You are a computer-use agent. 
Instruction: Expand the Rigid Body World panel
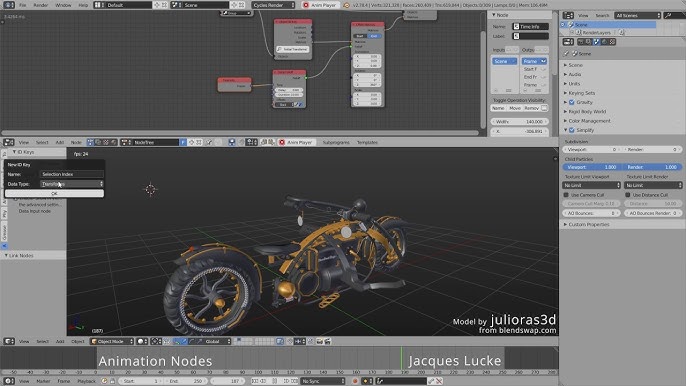tap(587, 112)
